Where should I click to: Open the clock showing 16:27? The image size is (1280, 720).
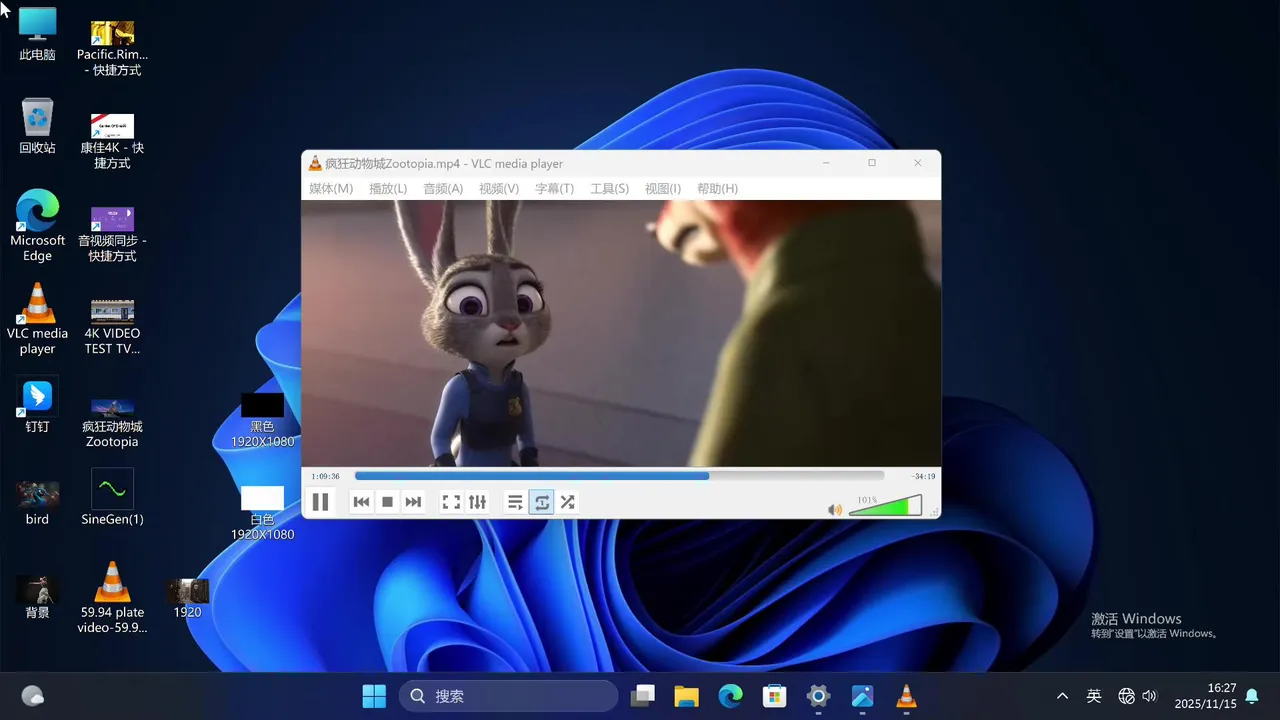pyautogui.click(x=1205, y=696)
